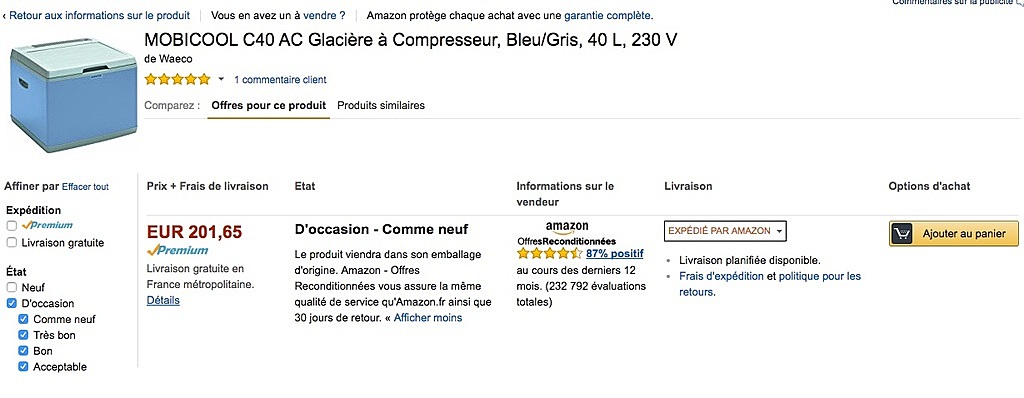Viewport: 1024px width, 398px height.
Task: Select the Offres pour ce produit tab
Action: 268,105
